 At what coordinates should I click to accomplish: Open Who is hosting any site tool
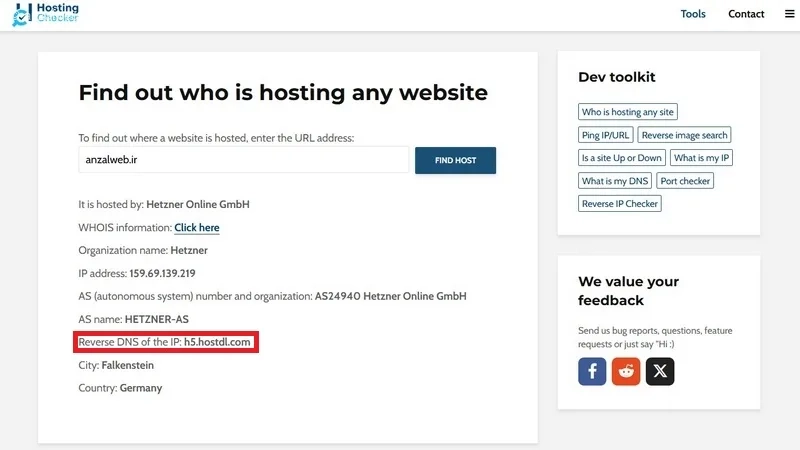[628, 112]
